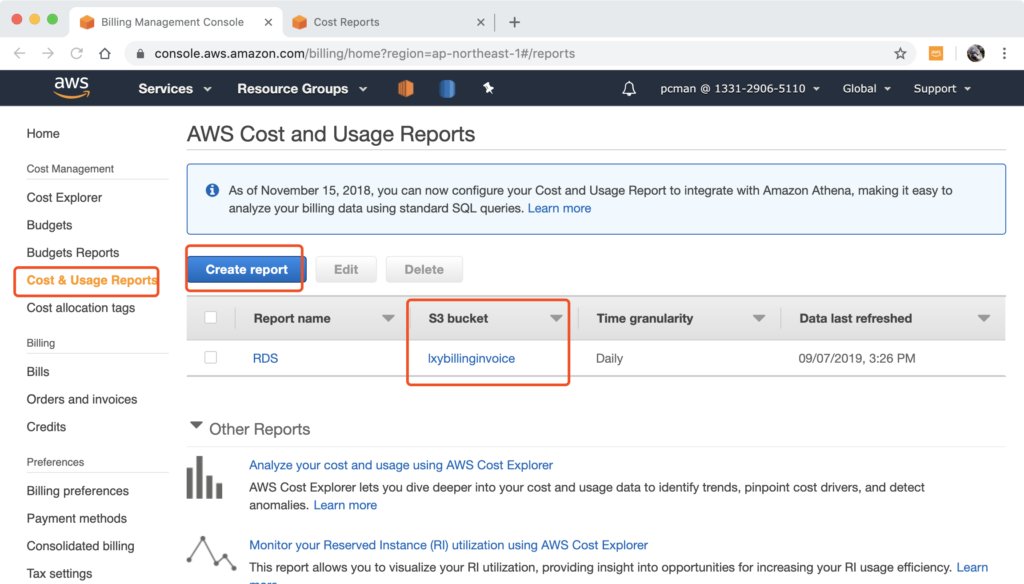
Task: Open Budgets Reports in the sidebar
Action: (x=72, y=252)
